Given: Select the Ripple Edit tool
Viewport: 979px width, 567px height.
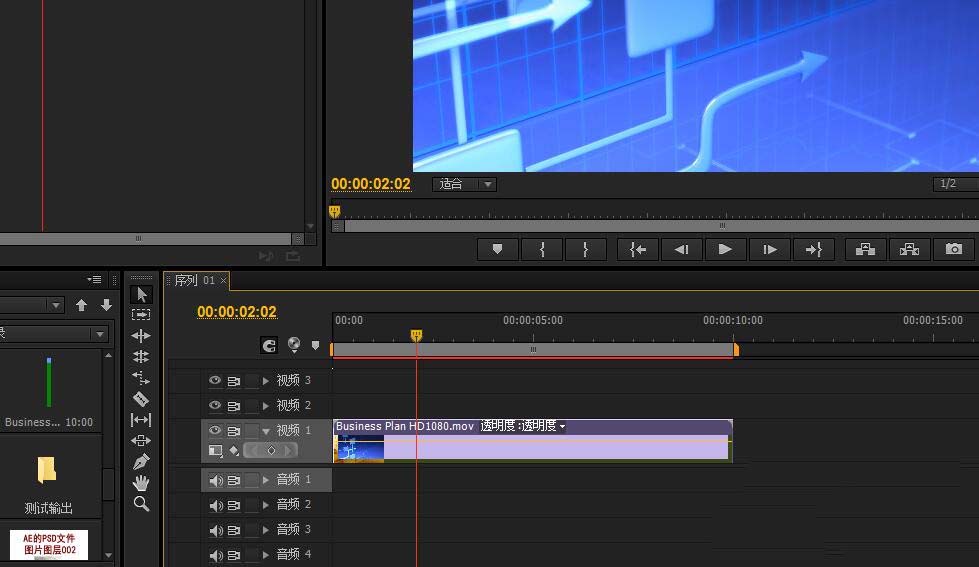Looking at the screenshot, I should point(141,336).
